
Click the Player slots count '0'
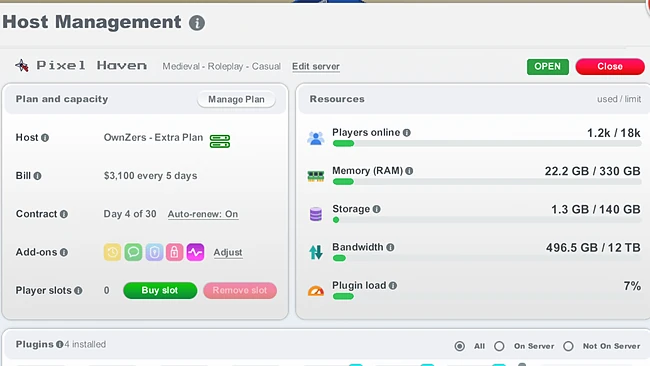tap(107, 291)
